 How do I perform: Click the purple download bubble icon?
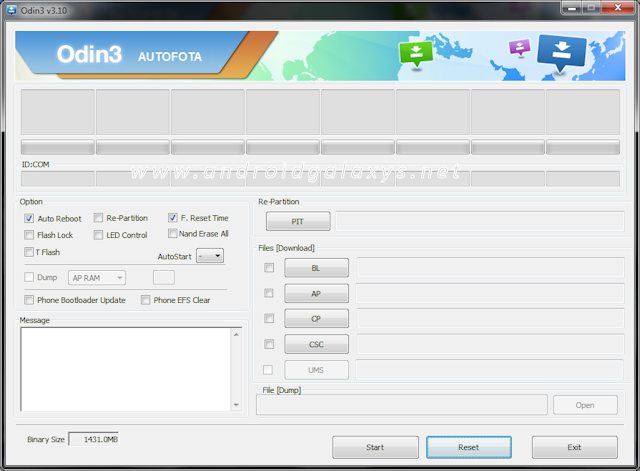[x=519, y=48]
